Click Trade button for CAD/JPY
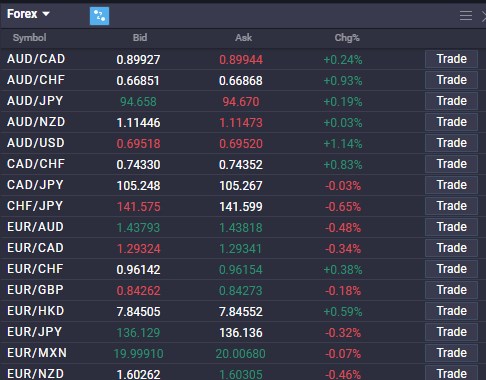 pyautogui.click(x=451, y=185)
